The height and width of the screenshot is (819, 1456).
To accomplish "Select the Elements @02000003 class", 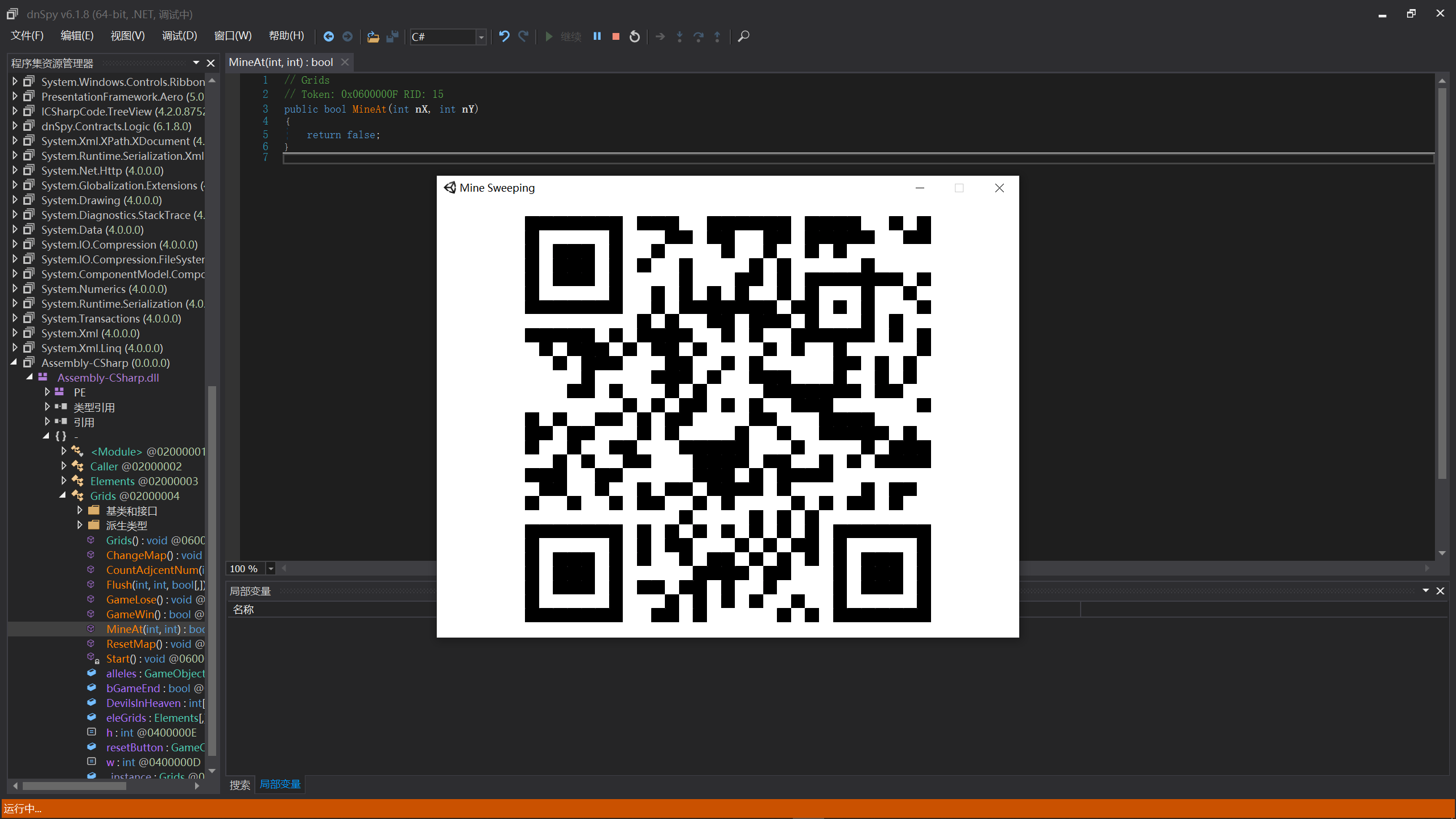I will (144, 481).
